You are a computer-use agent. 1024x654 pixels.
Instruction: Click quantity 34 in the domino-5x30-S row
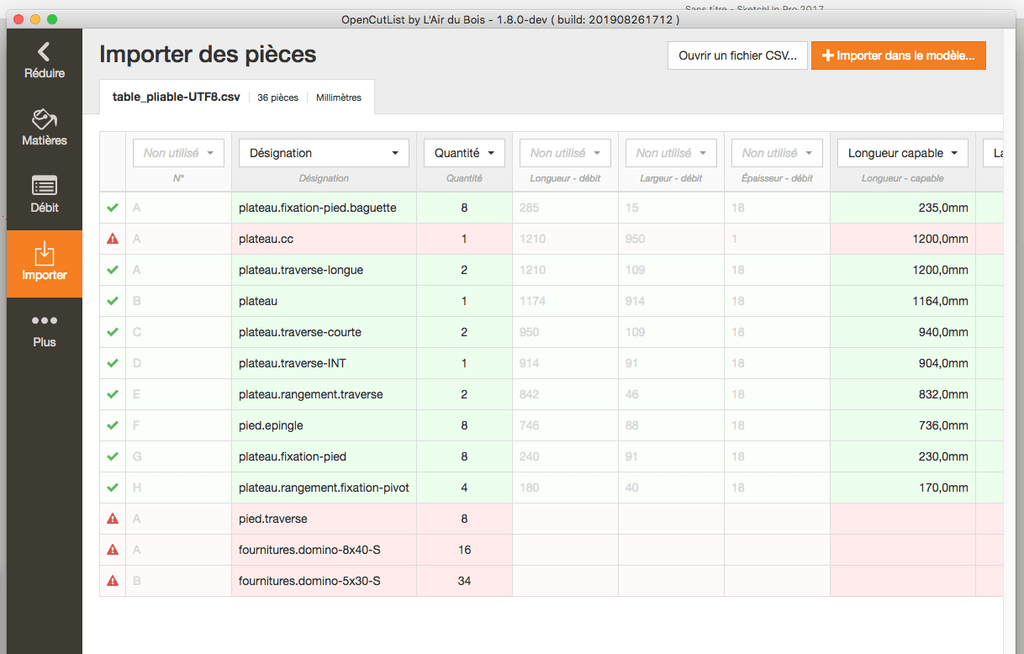[464, 581]
